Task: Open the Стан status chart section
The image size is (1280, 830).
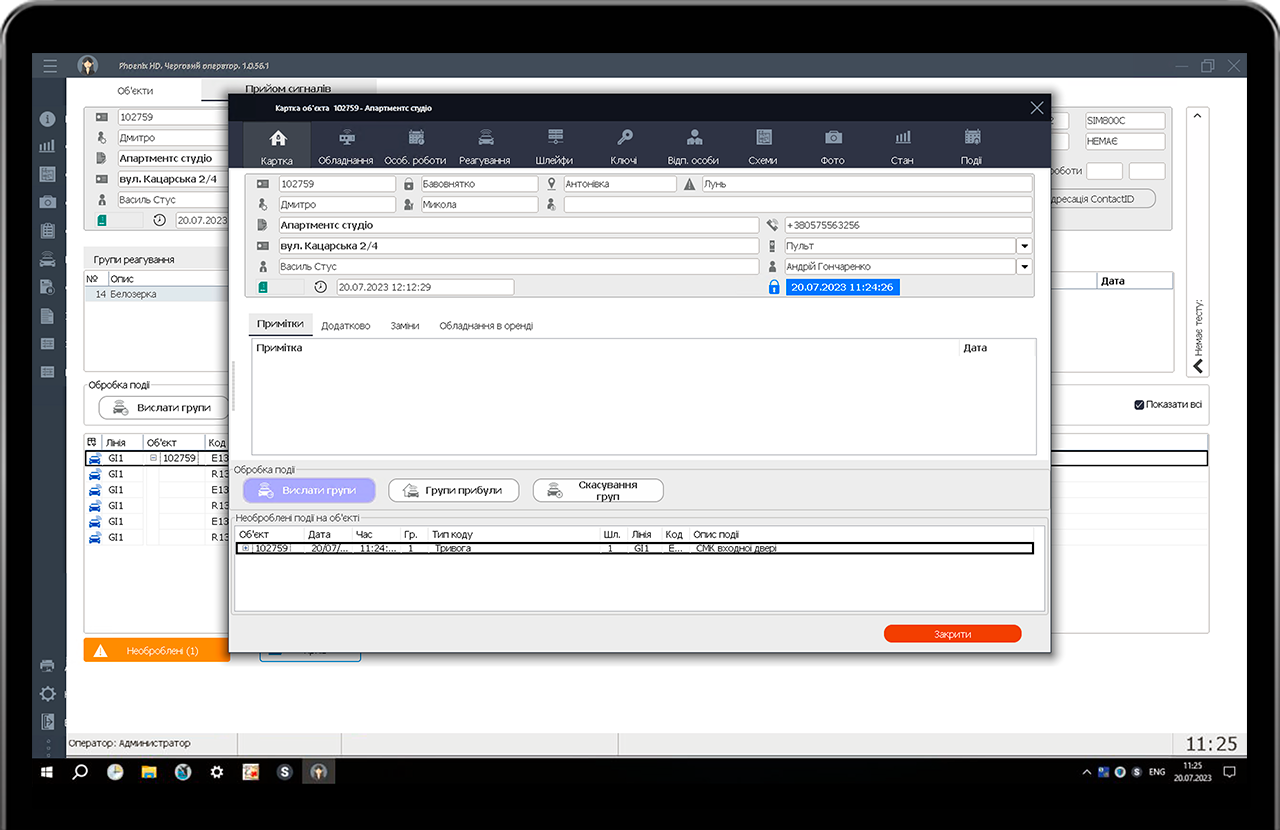Action: pos(902,145)
